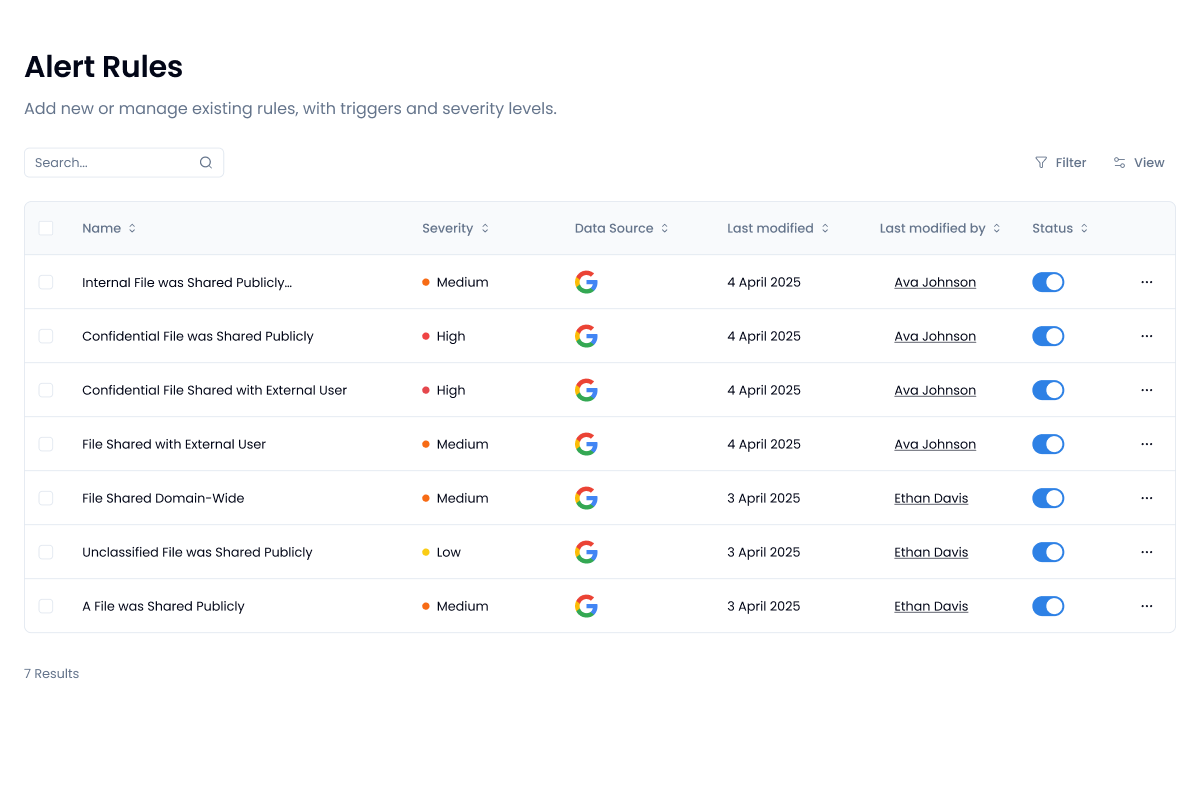The width and height of the screenshot is (1200, 800).
Task: Click the Google icon on the File Shared Domain-Wide row
Action: click(586, 498)
